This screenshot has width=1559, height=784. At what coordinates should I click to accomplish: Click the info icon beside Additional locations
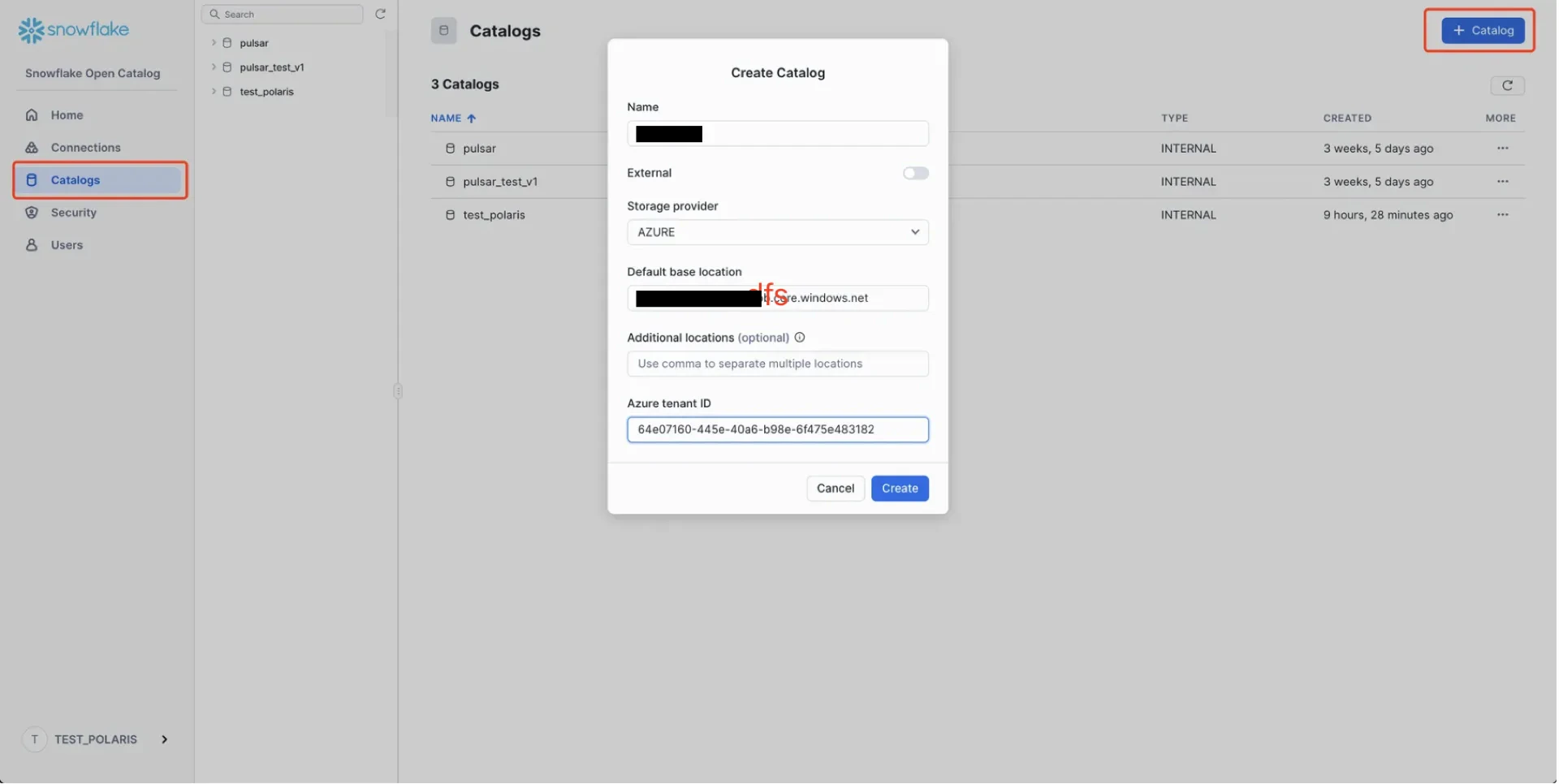800,338
